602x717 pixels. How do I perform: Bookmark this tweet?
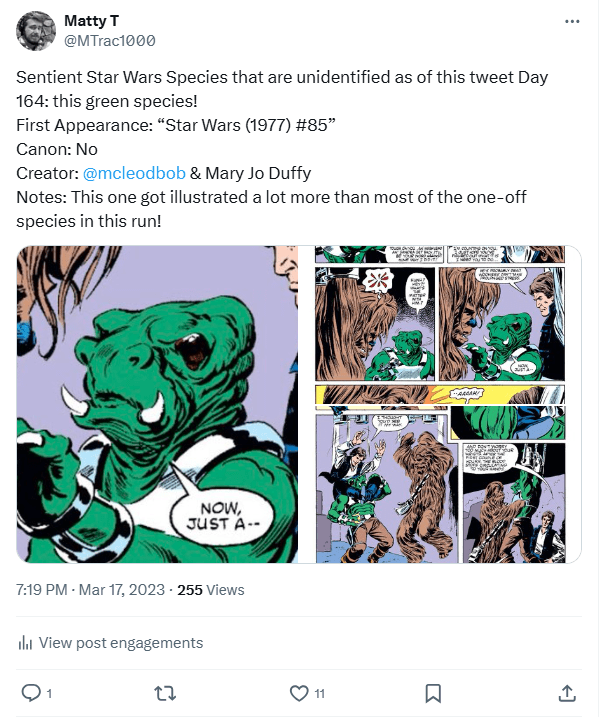click(x=433, y=692)
